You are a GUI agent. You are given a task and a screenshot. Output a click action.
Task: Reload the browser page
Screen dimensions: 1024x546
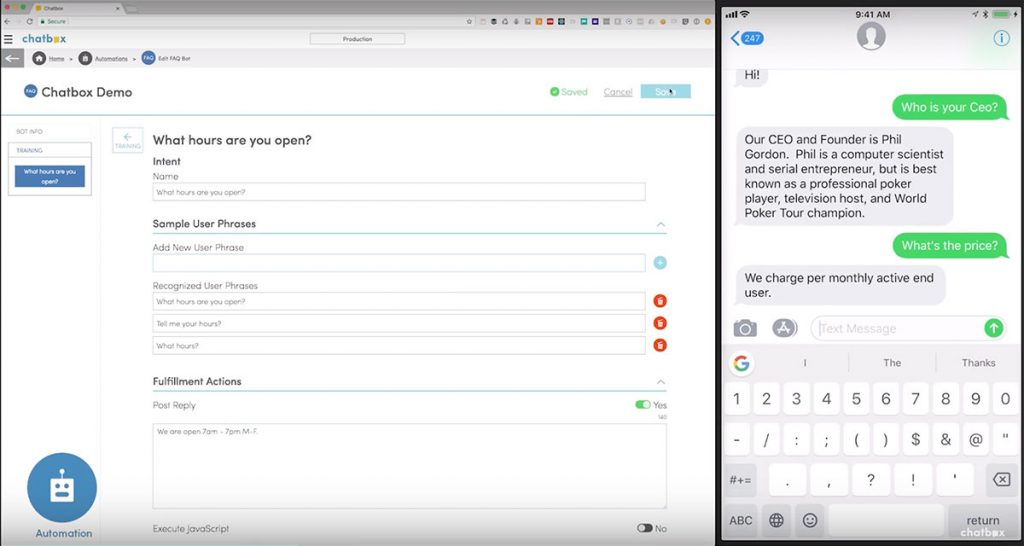click(29, 22)
